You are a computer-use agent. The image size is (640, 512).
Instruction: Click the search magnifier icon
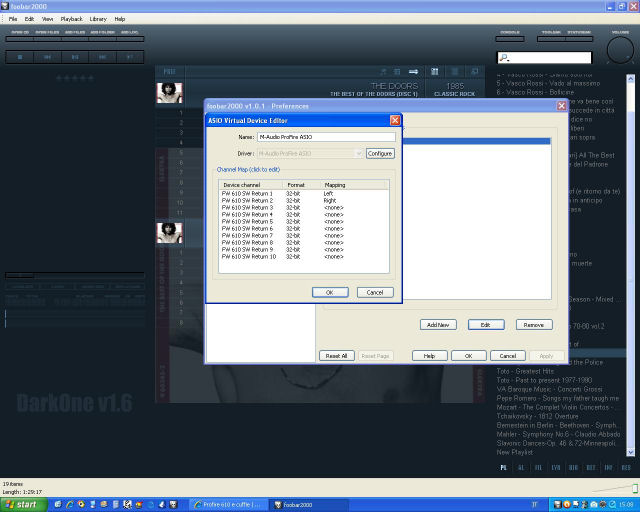504,58
